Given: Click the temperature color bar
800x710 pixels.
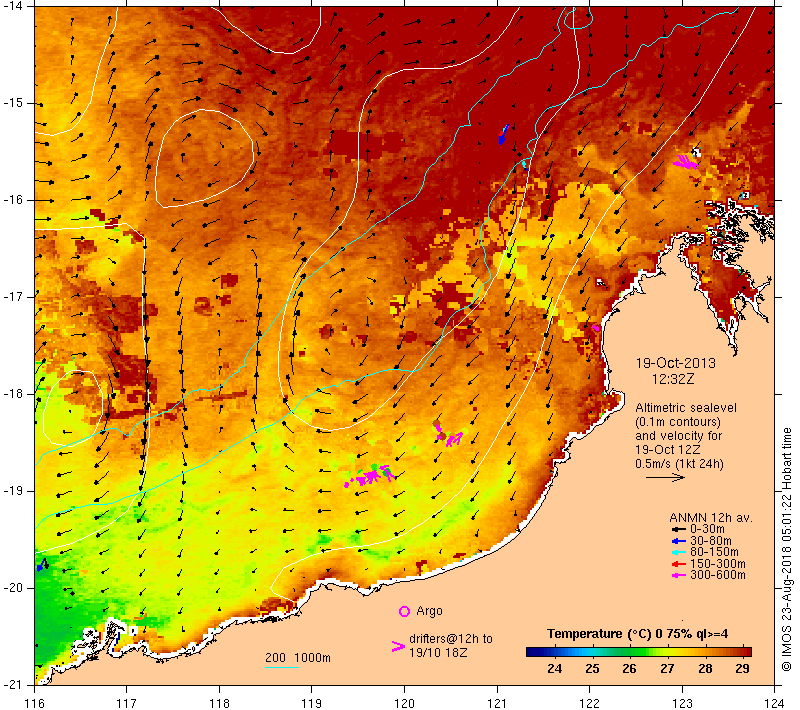Looking at the screenshot, I should (639, 652).
